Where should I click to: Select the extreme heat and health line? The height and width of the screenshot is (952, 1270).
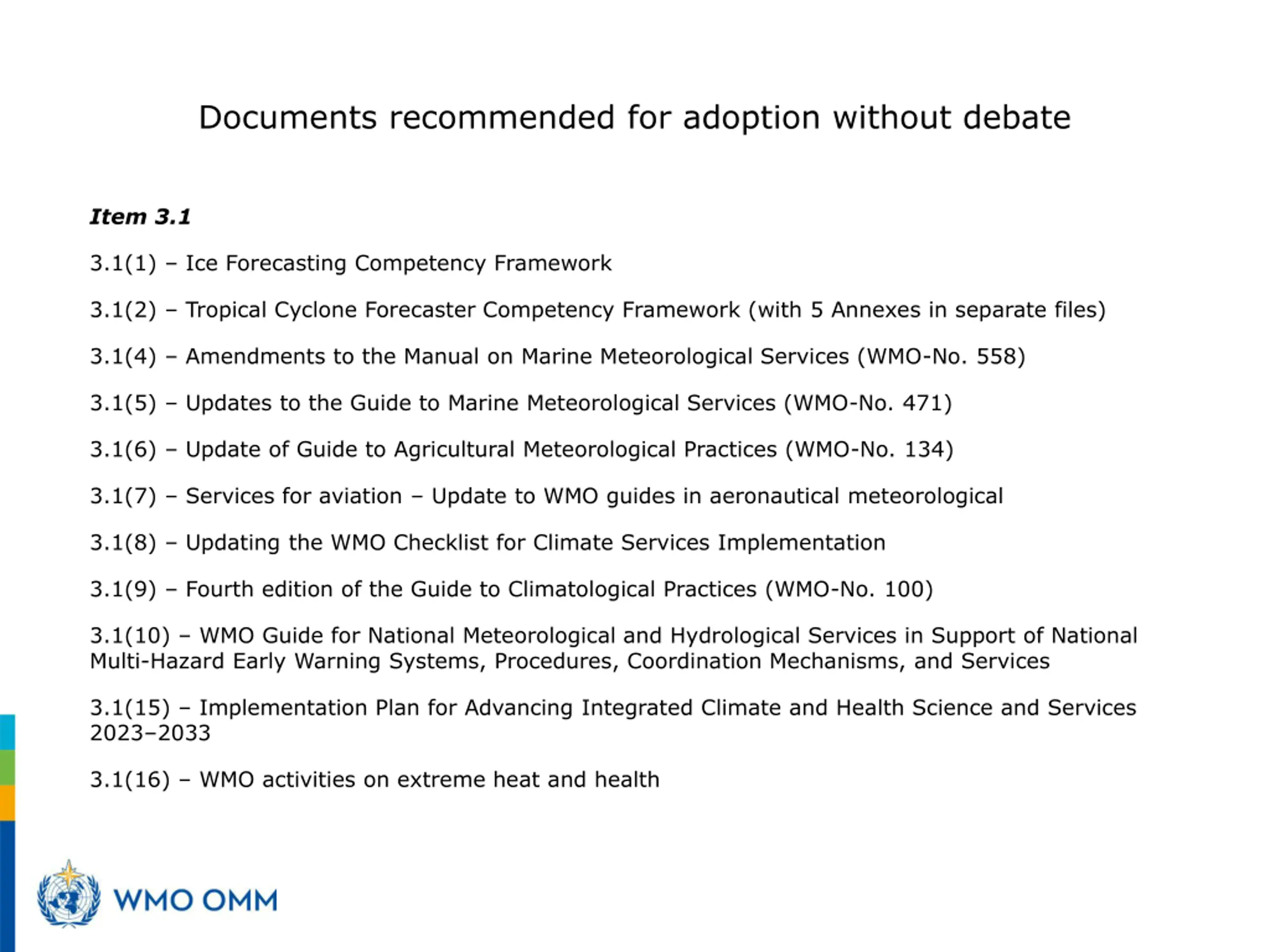375,780
